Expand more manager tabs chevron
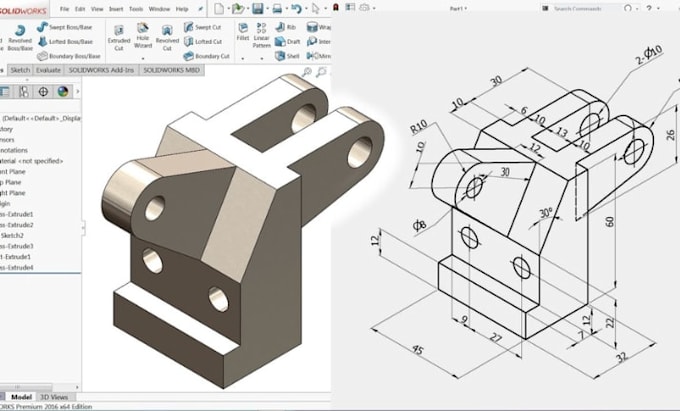The image size is (680, 411). 78,91
